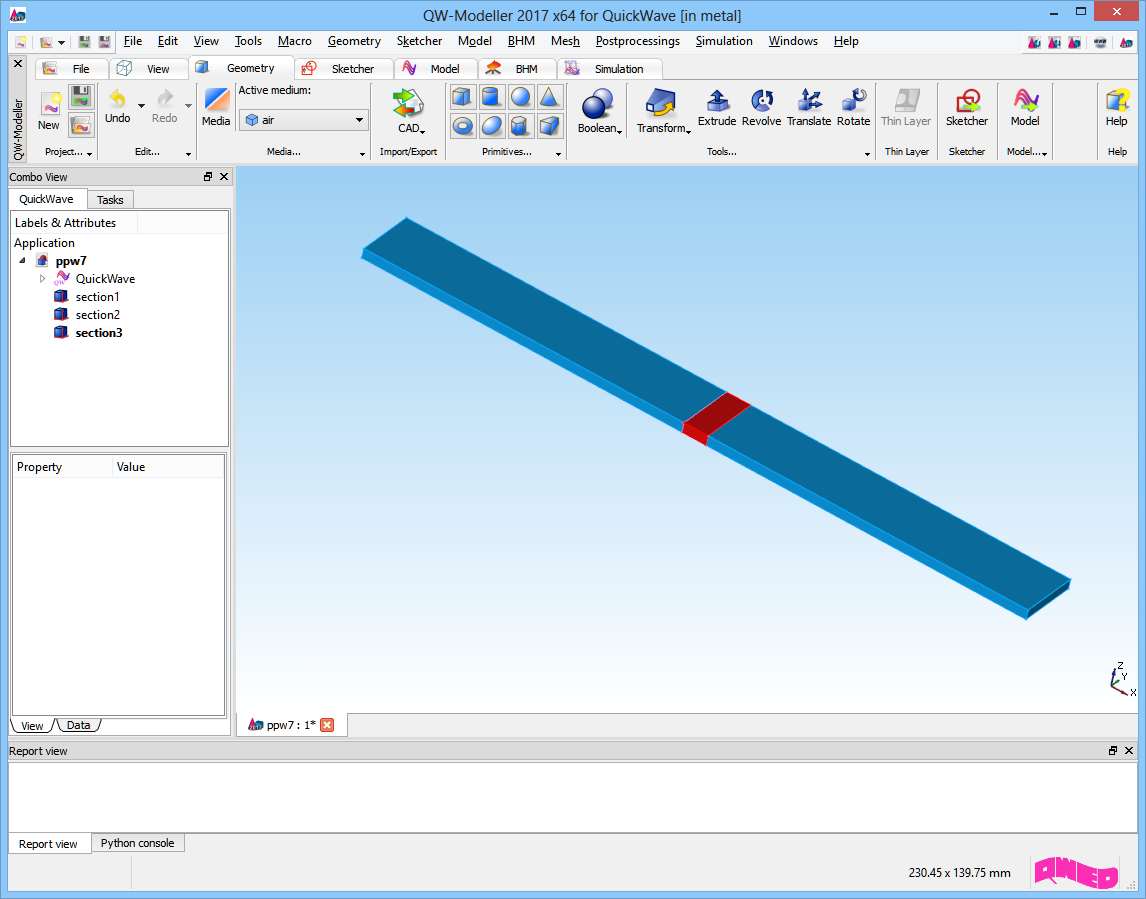Expand the Media... group menu
Viewport: 1146px width, 899px height.
pos(362,153)
